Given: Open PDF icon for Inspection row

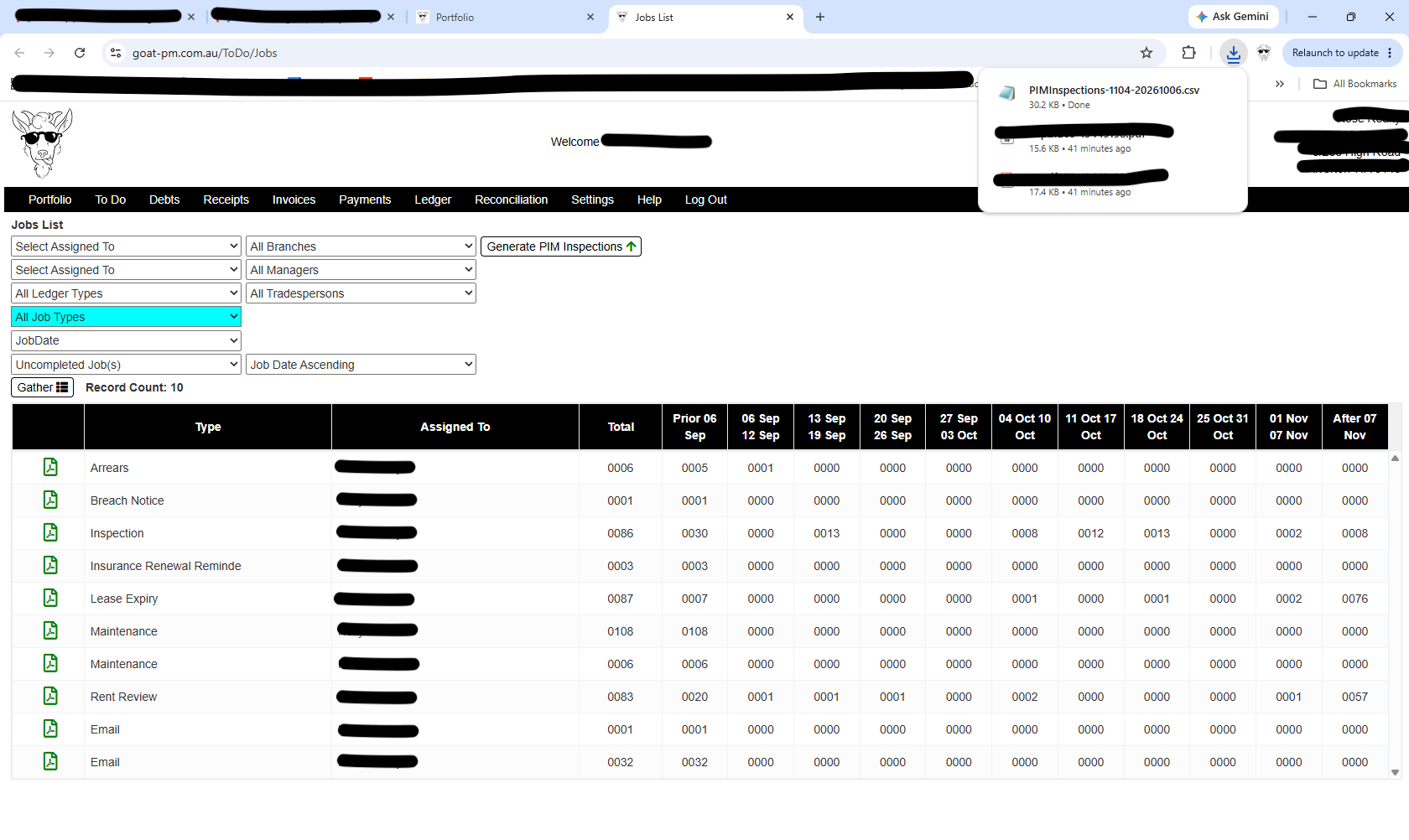Looking at the screenshot, I should [50, 532].
